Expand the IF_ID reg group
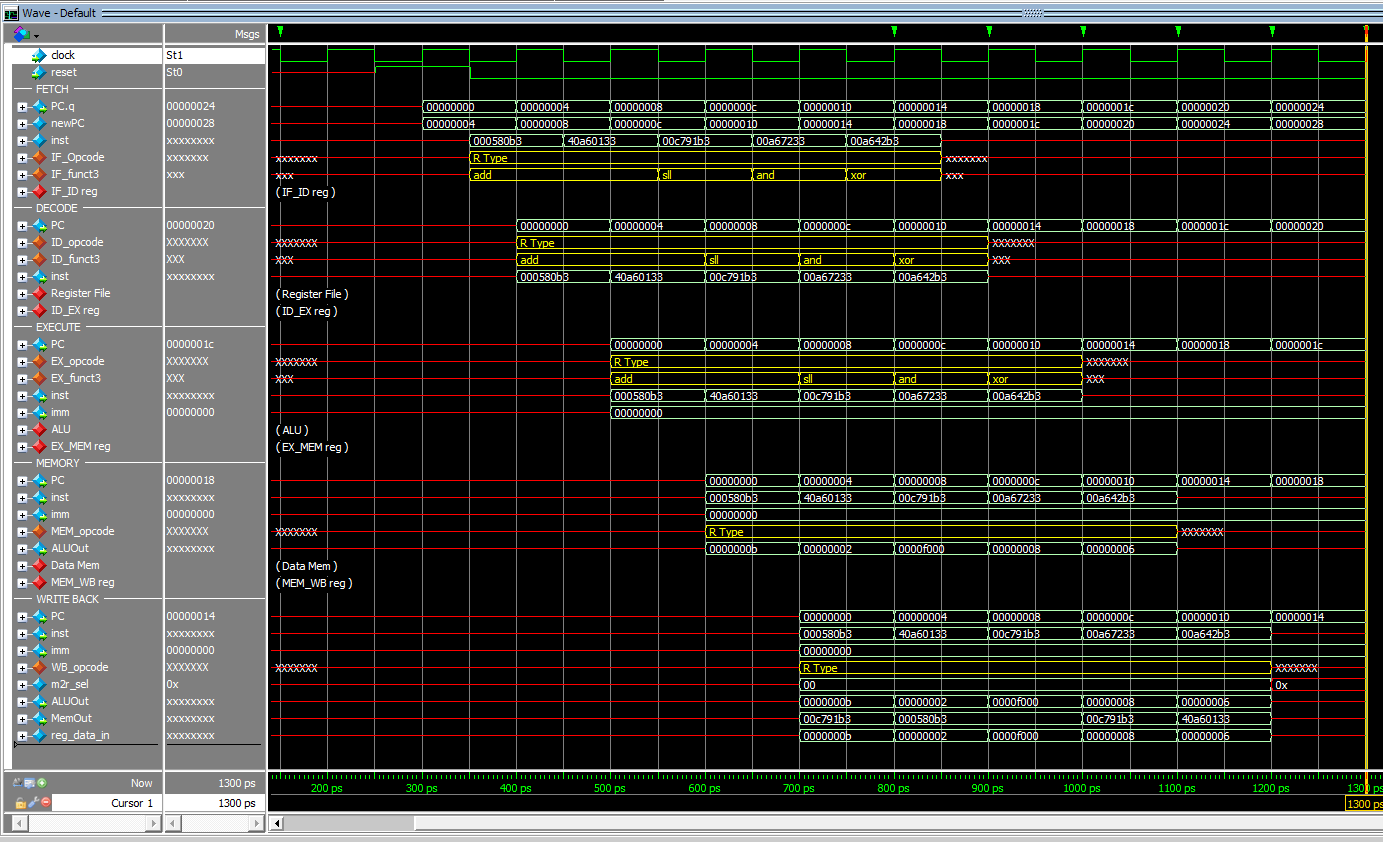Viewport: 1383px width, 842px height. (x=22, y=191)
